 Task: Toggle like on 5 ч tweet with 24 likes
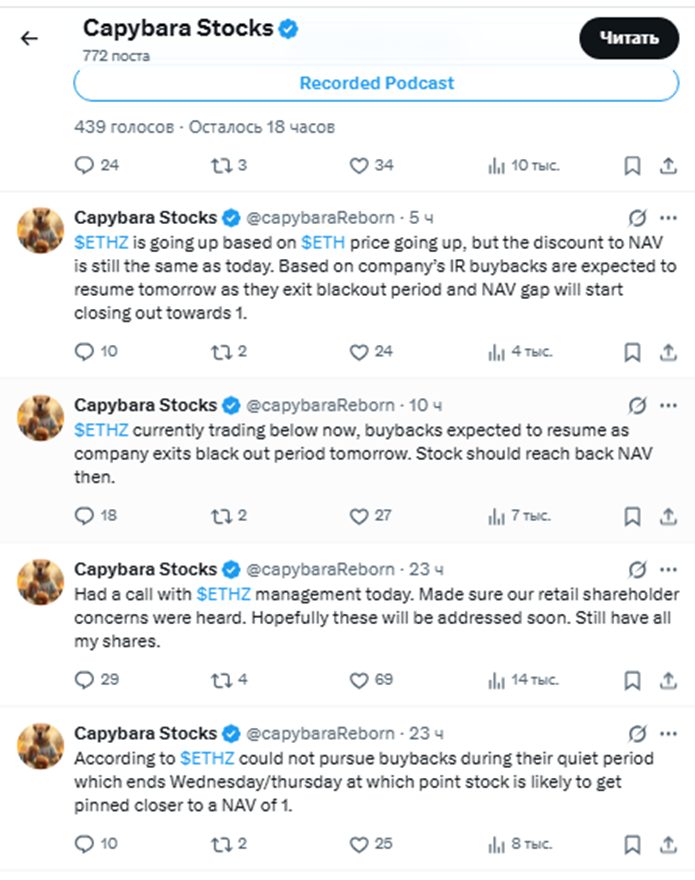[359, 352]
